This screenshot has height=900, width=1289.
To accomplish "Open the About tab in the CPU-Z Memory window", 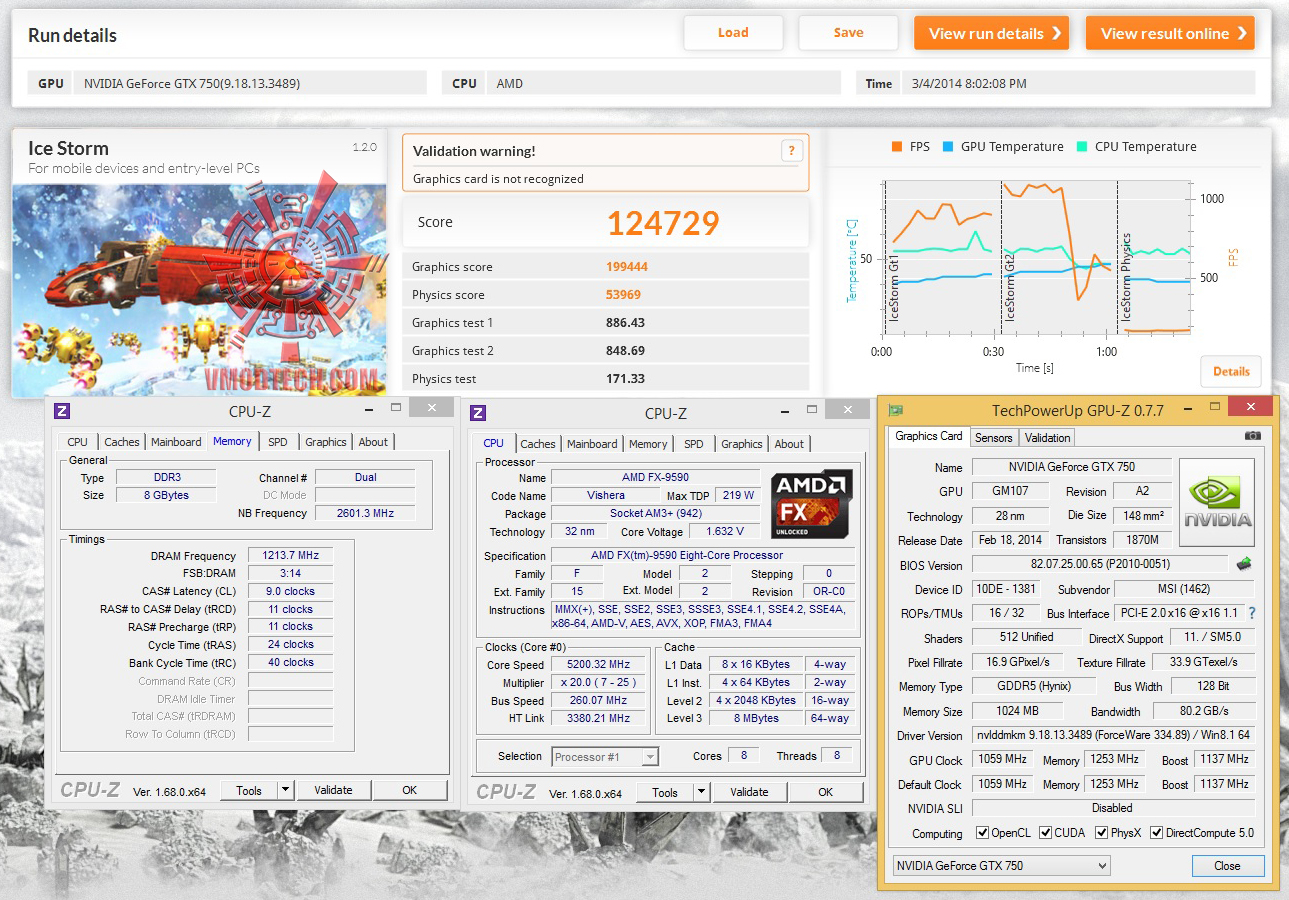I will [x=373, y=442].
